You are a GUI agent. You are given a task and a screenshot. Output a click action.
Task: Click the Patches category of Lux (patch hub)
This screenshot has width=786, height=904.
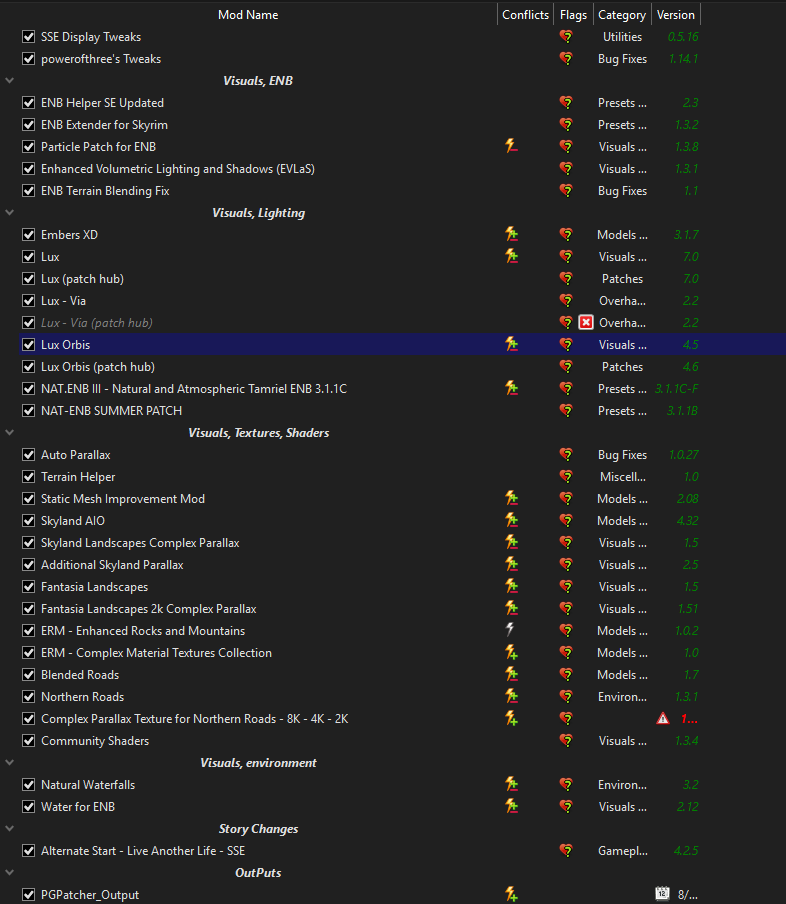pos(622,278)
